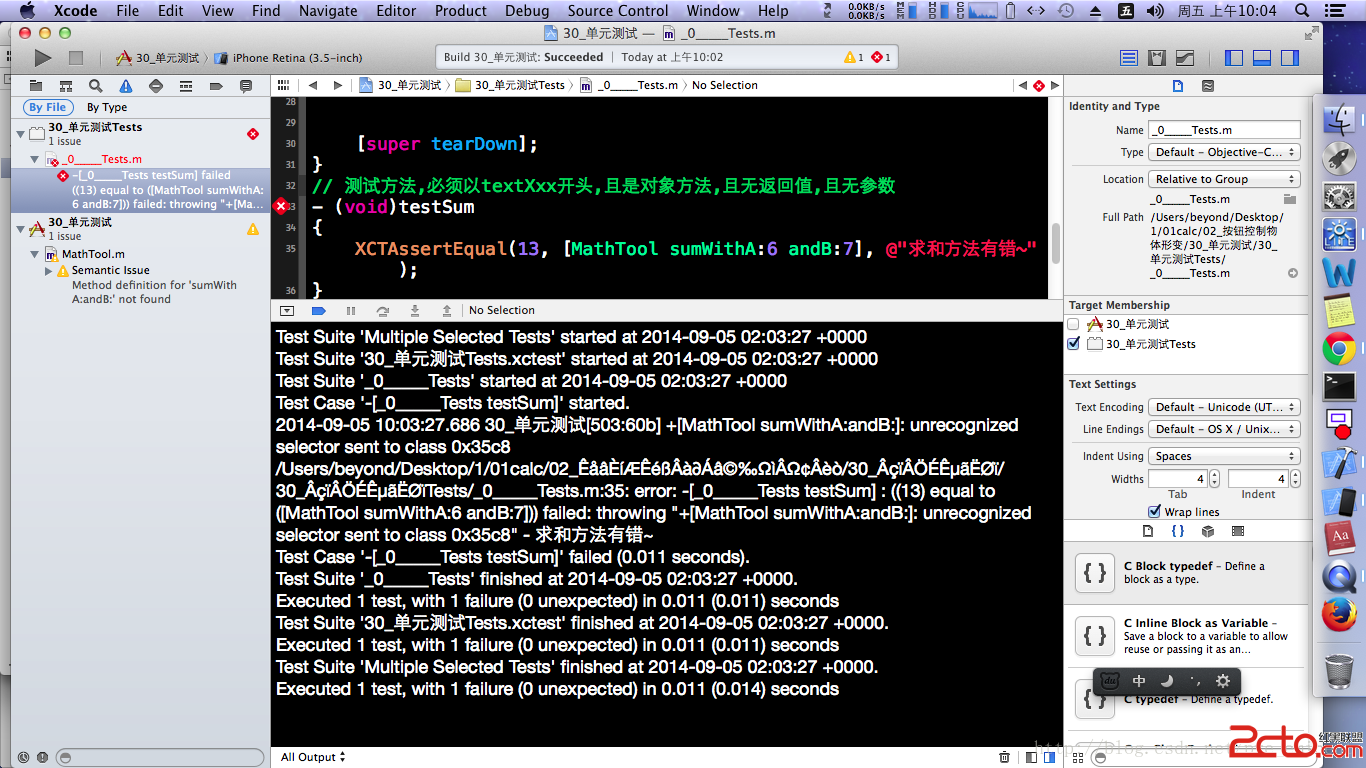Open the related items grid menu in jump bar
The image size is (1366, 768).
point(284,85)
